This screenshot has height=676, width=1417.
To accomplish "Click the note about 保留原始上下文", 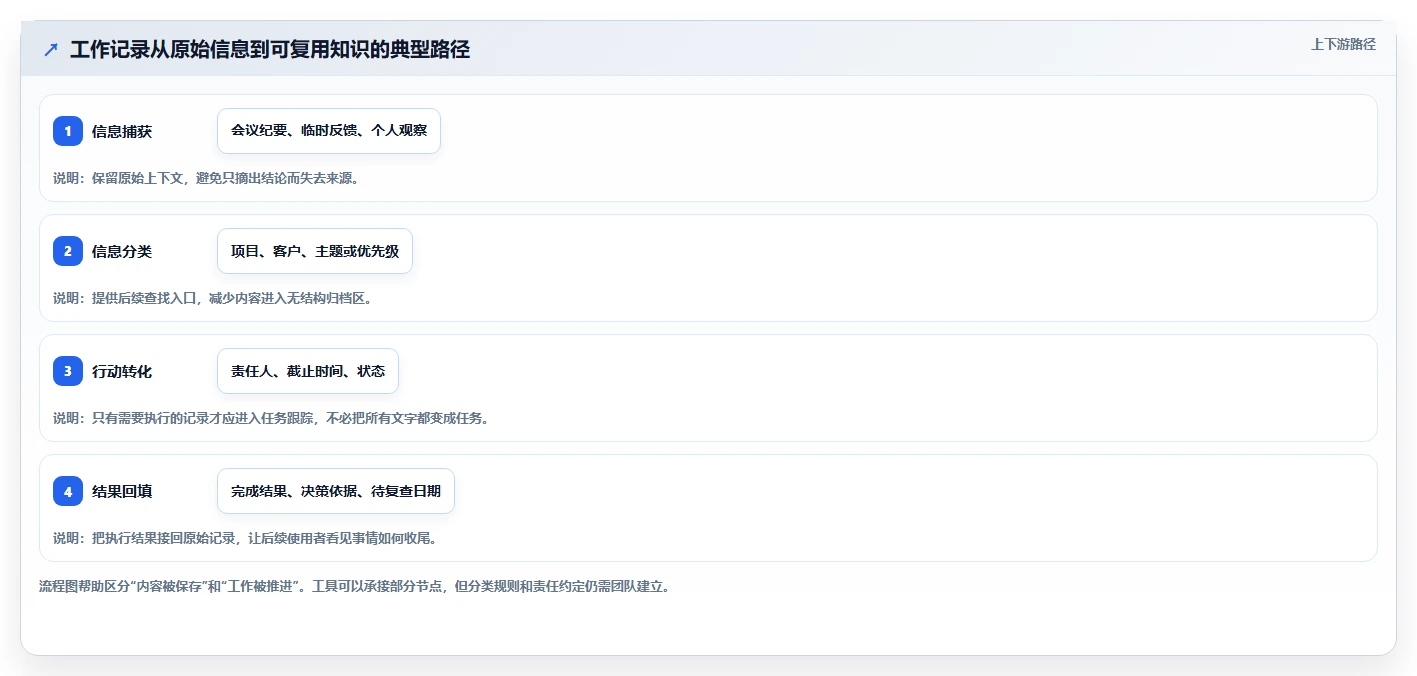I will tap(206, 178).
